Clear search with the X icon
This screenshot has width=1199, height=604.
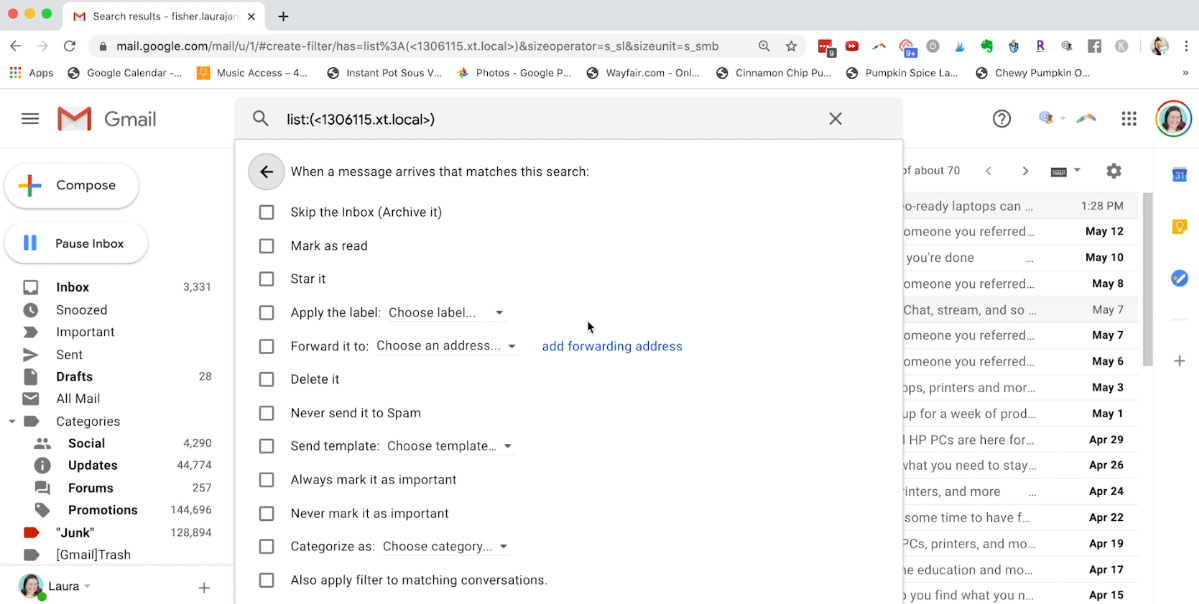(835, 119)
